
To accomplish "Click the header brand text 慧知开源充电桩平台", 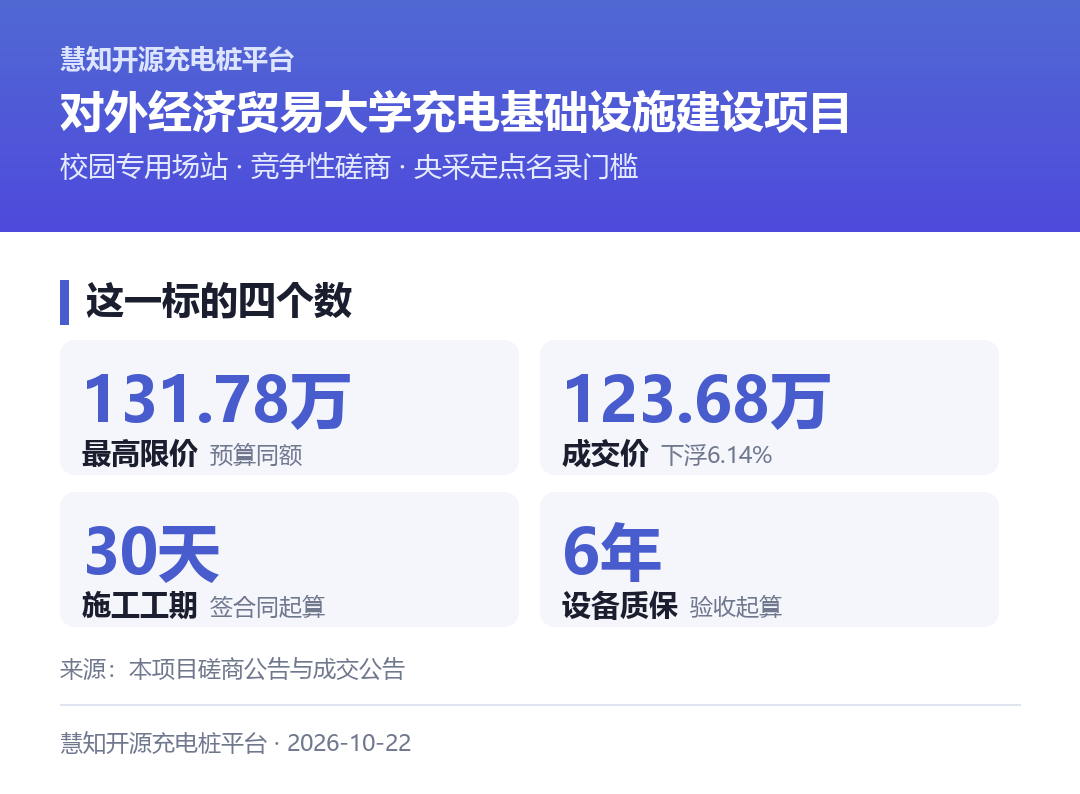I will tap(177, 59).
